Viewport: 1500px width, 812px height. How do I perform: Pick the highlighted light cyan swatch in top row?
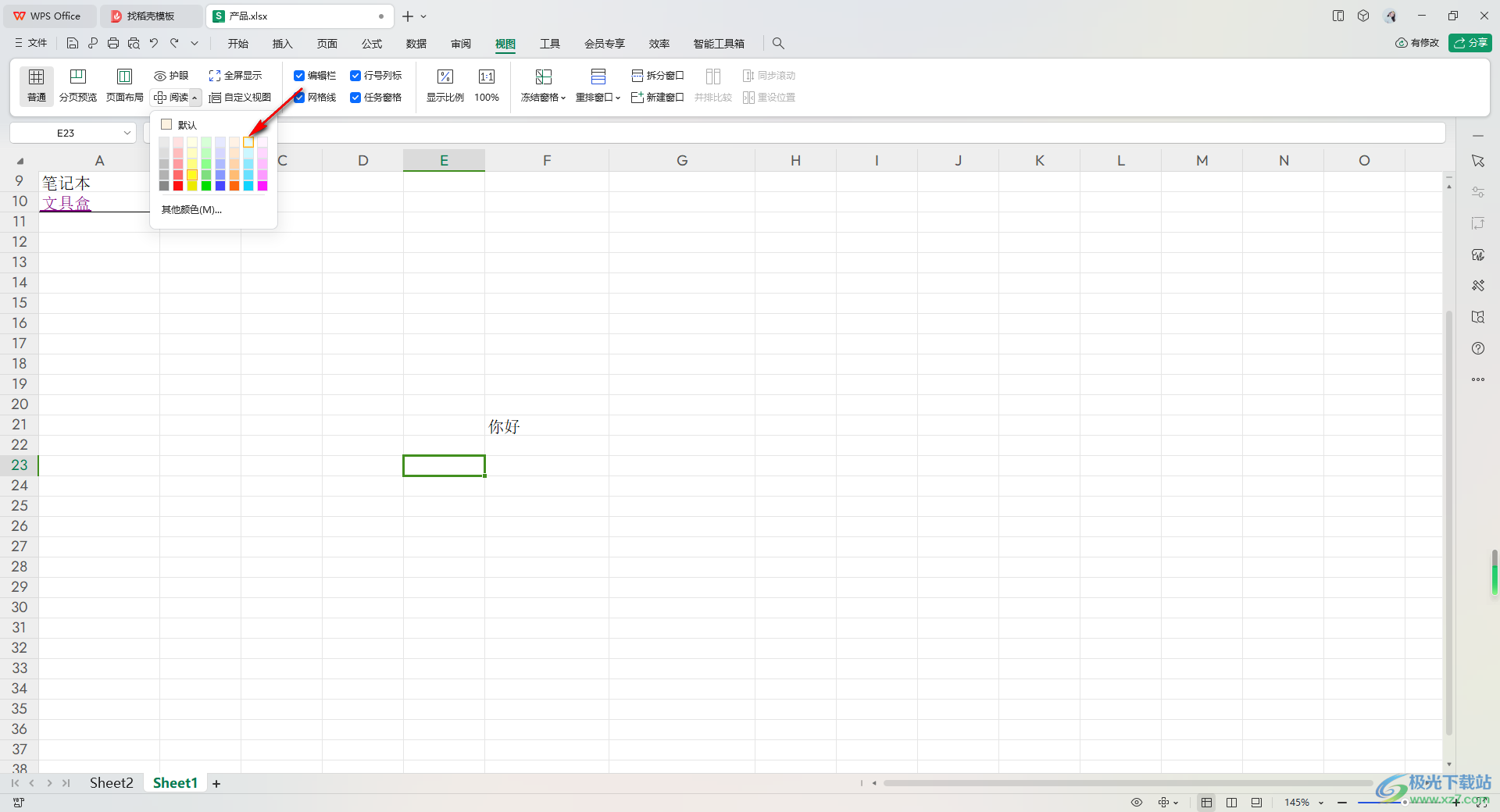pyautogui.click(x=248, y=142)
